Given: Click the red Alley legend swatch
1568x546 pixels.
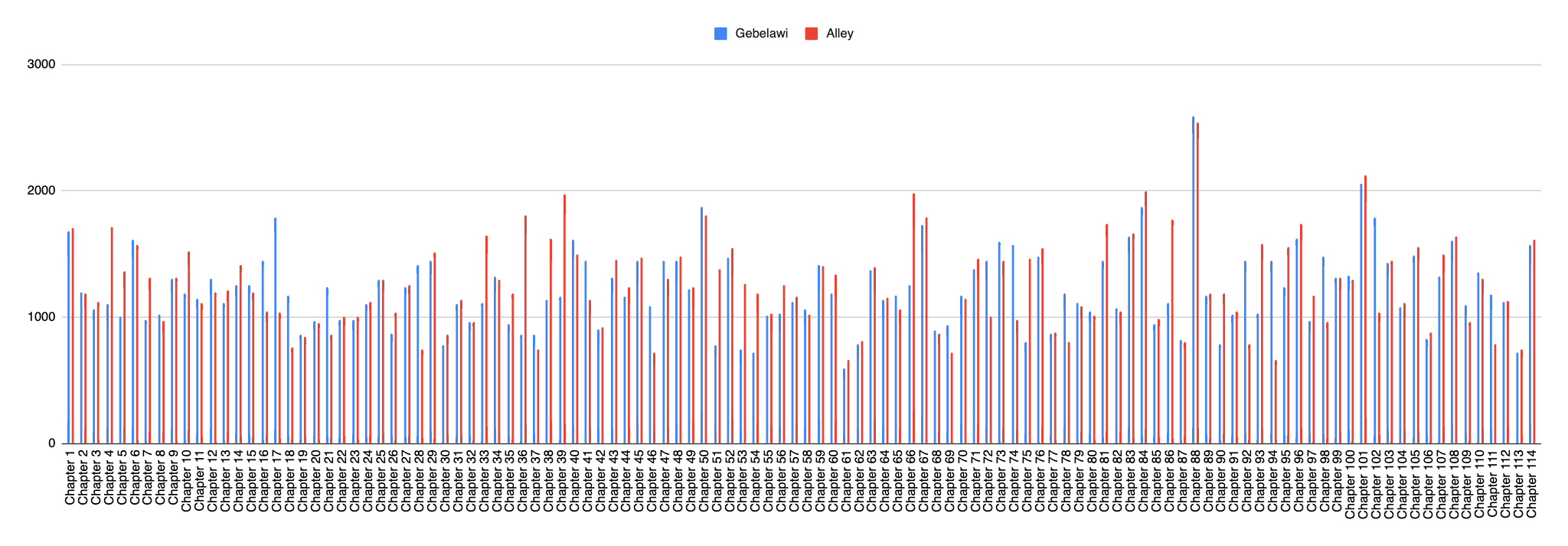Looking at the screenshot, I should [x=812, y=34].
